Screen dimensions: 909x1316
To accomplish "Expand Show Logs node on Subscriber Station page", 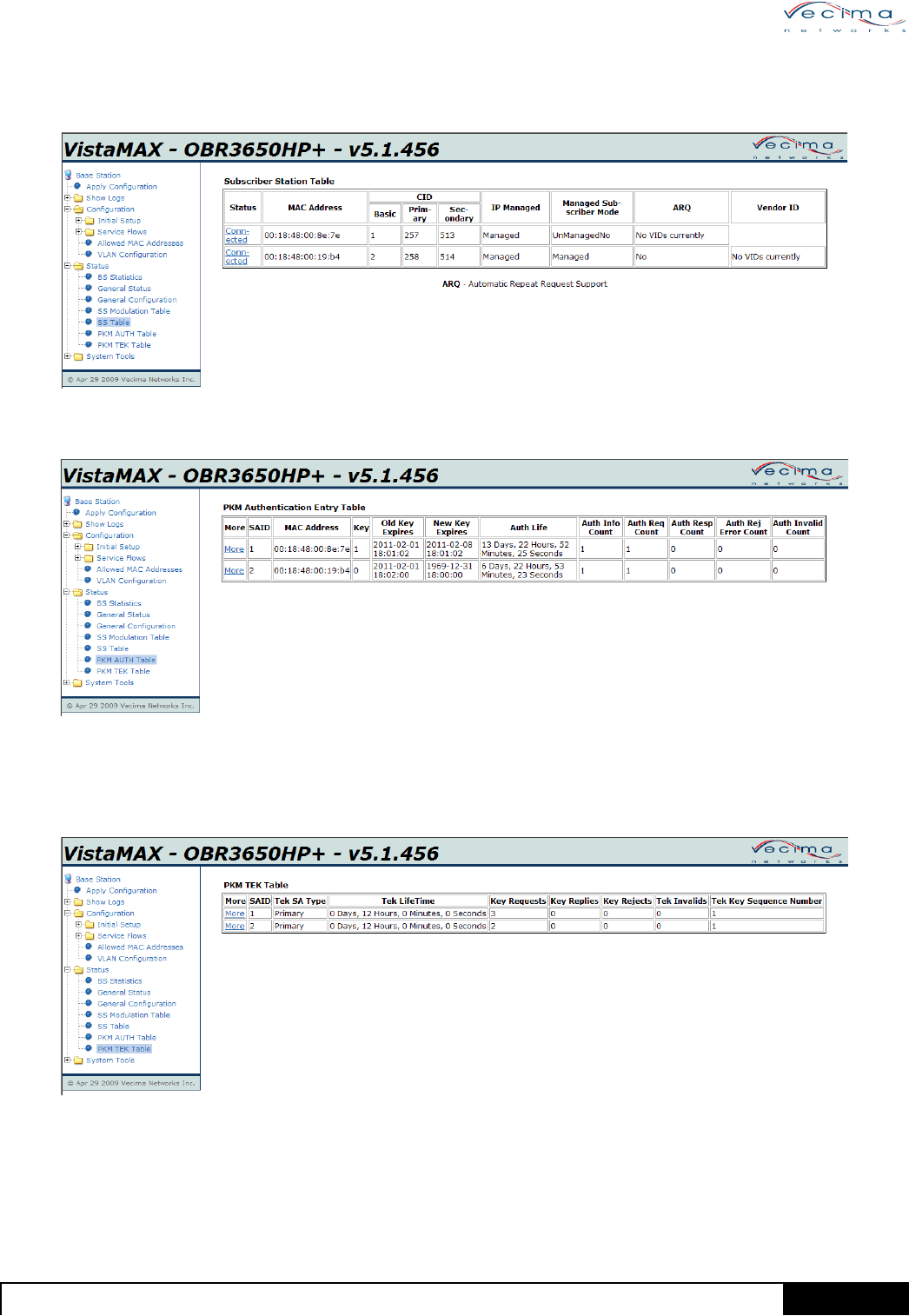I will click(x=68, y=198).
